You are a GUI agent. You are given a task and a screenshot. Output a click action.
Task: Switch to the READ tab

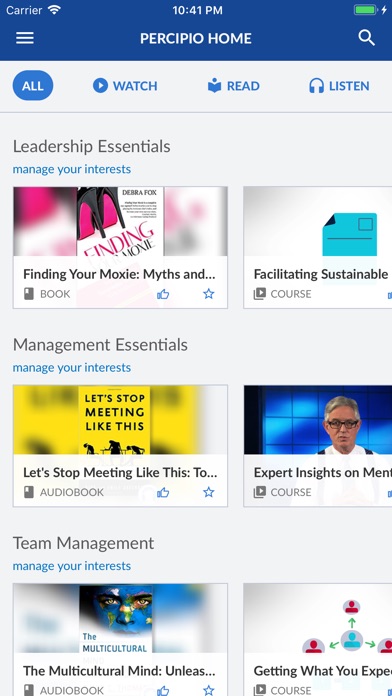234,86
